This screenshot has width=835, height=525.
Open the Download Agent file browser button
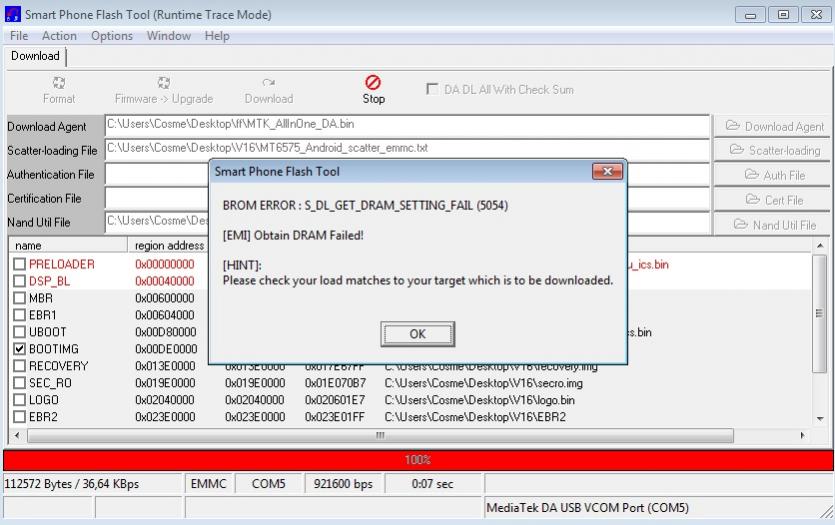772,126
